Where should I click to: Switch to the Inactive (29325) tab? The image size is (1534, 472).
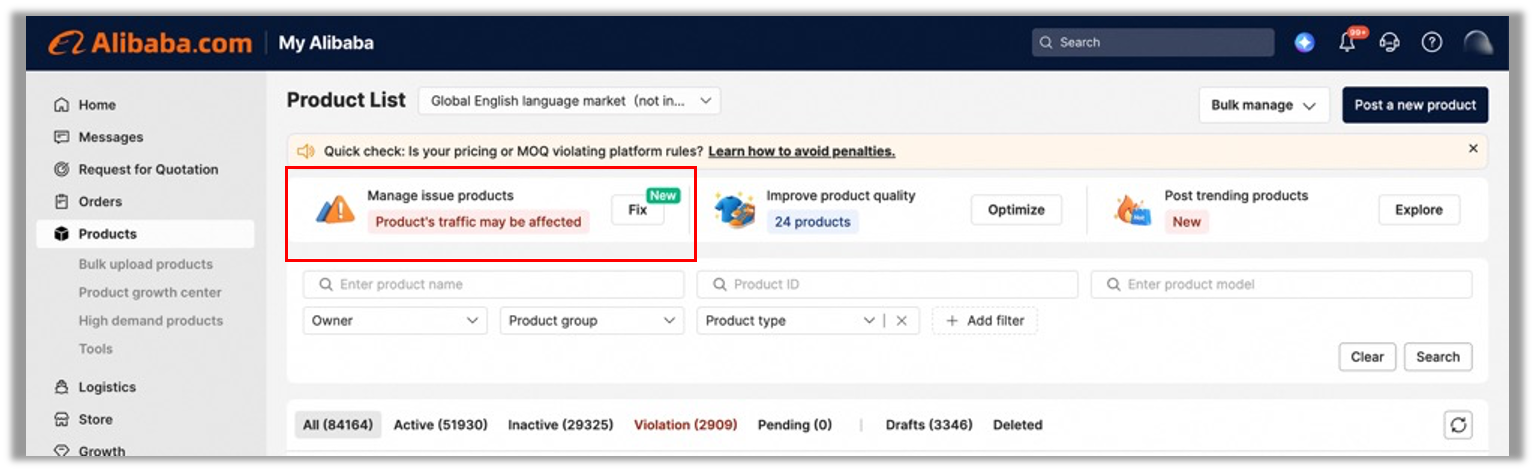(561, 425)
